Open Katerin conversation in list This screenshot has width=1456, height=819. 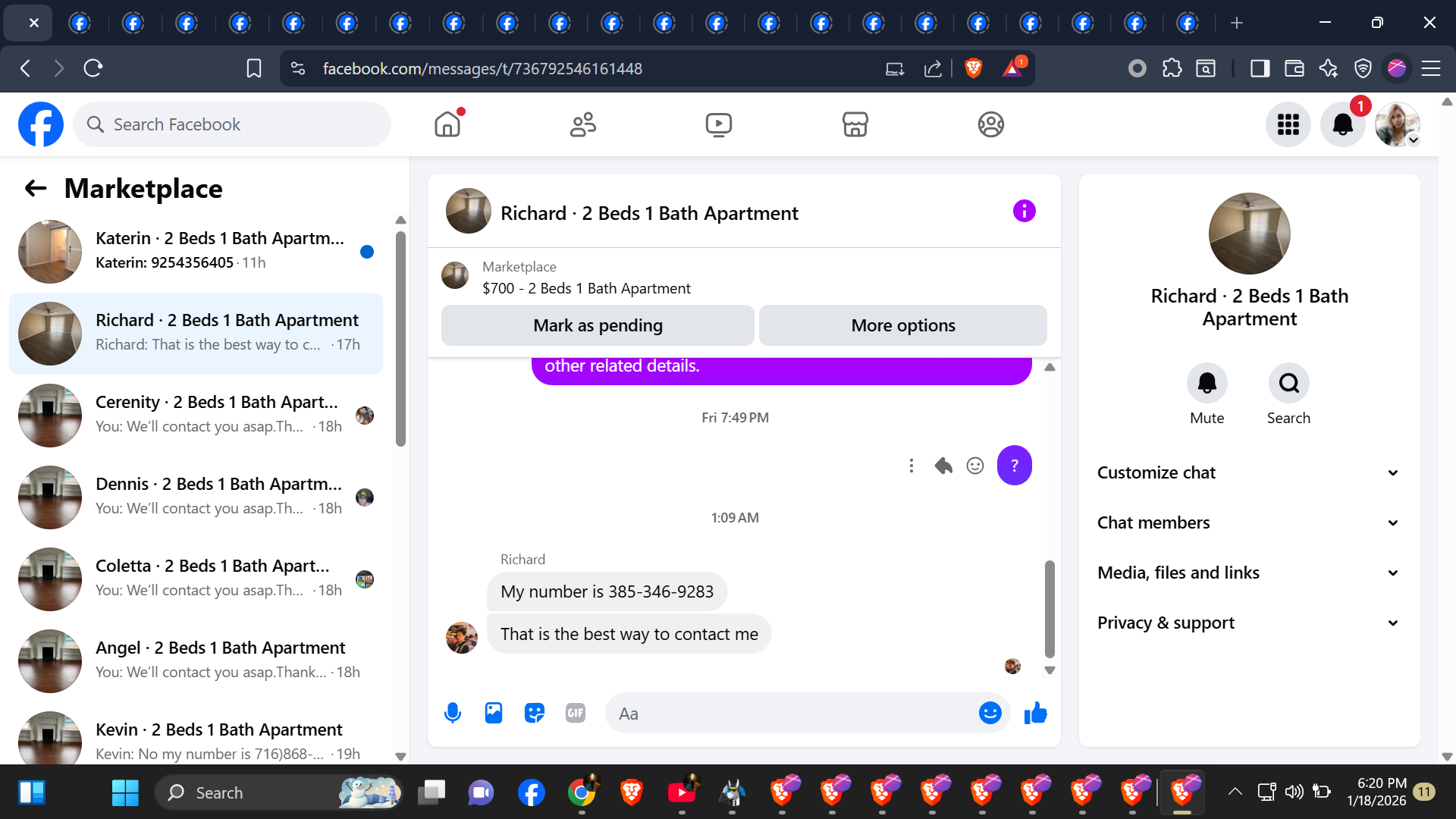point(196,251)
